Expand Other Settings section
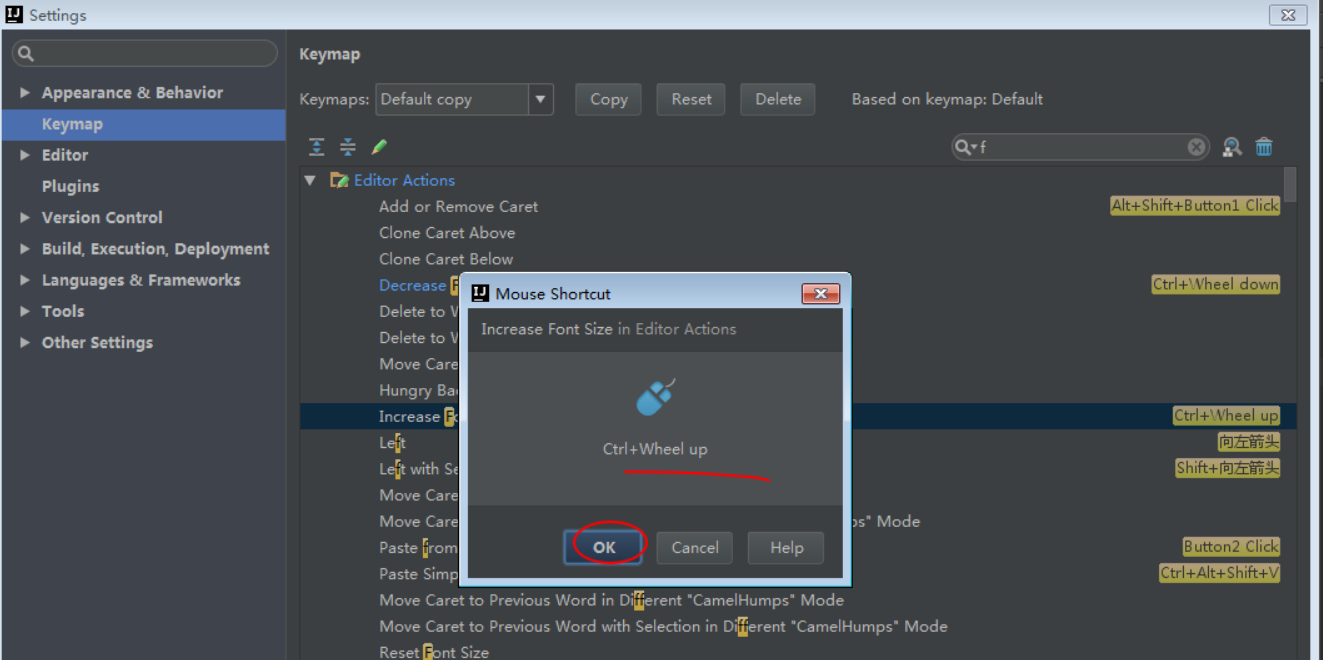Screen dimensions: 1323x660 (x=25, y=342)
